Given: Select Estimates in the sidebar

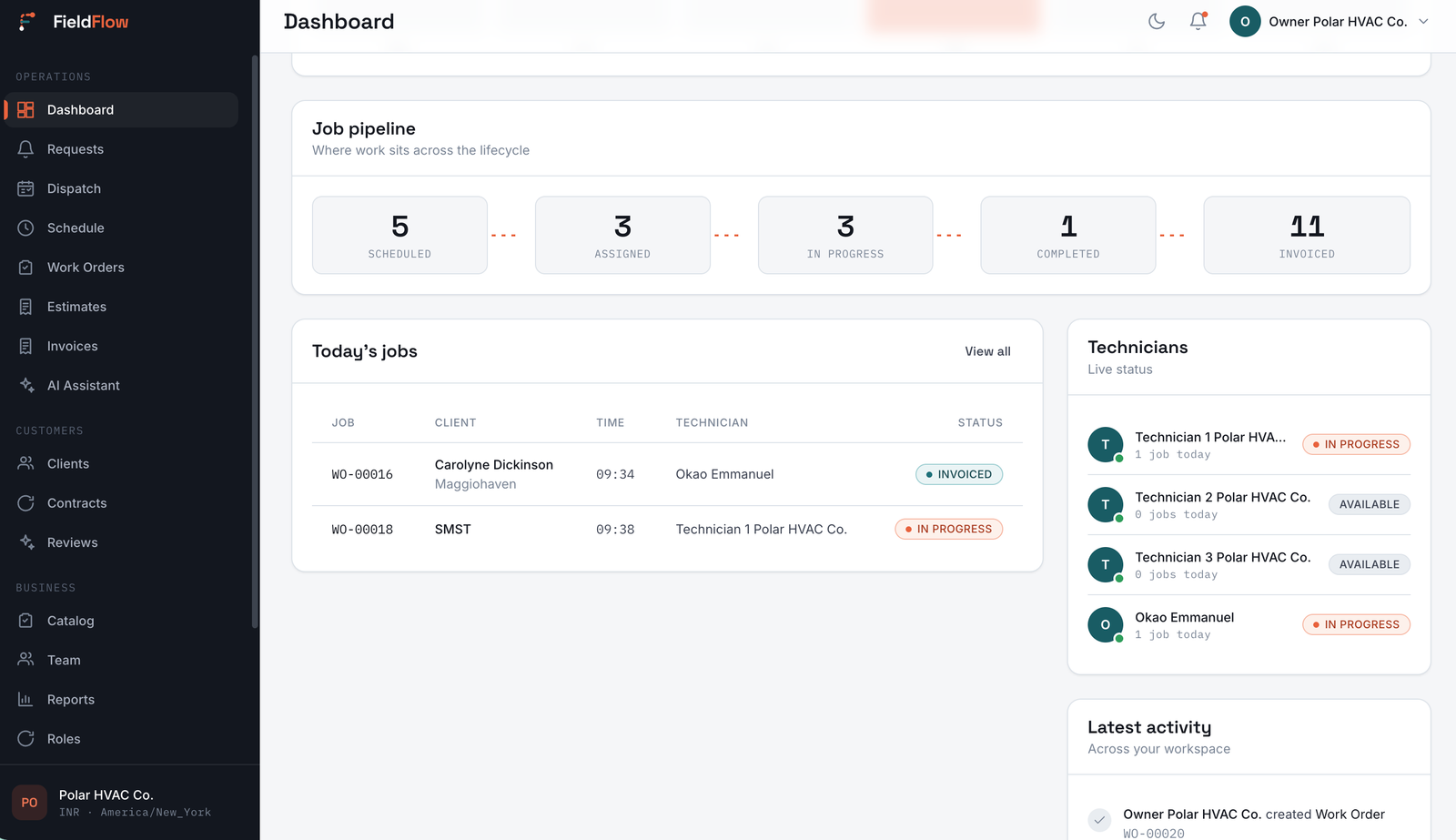Looking at the screenshot, I should (x=121, y=307).
